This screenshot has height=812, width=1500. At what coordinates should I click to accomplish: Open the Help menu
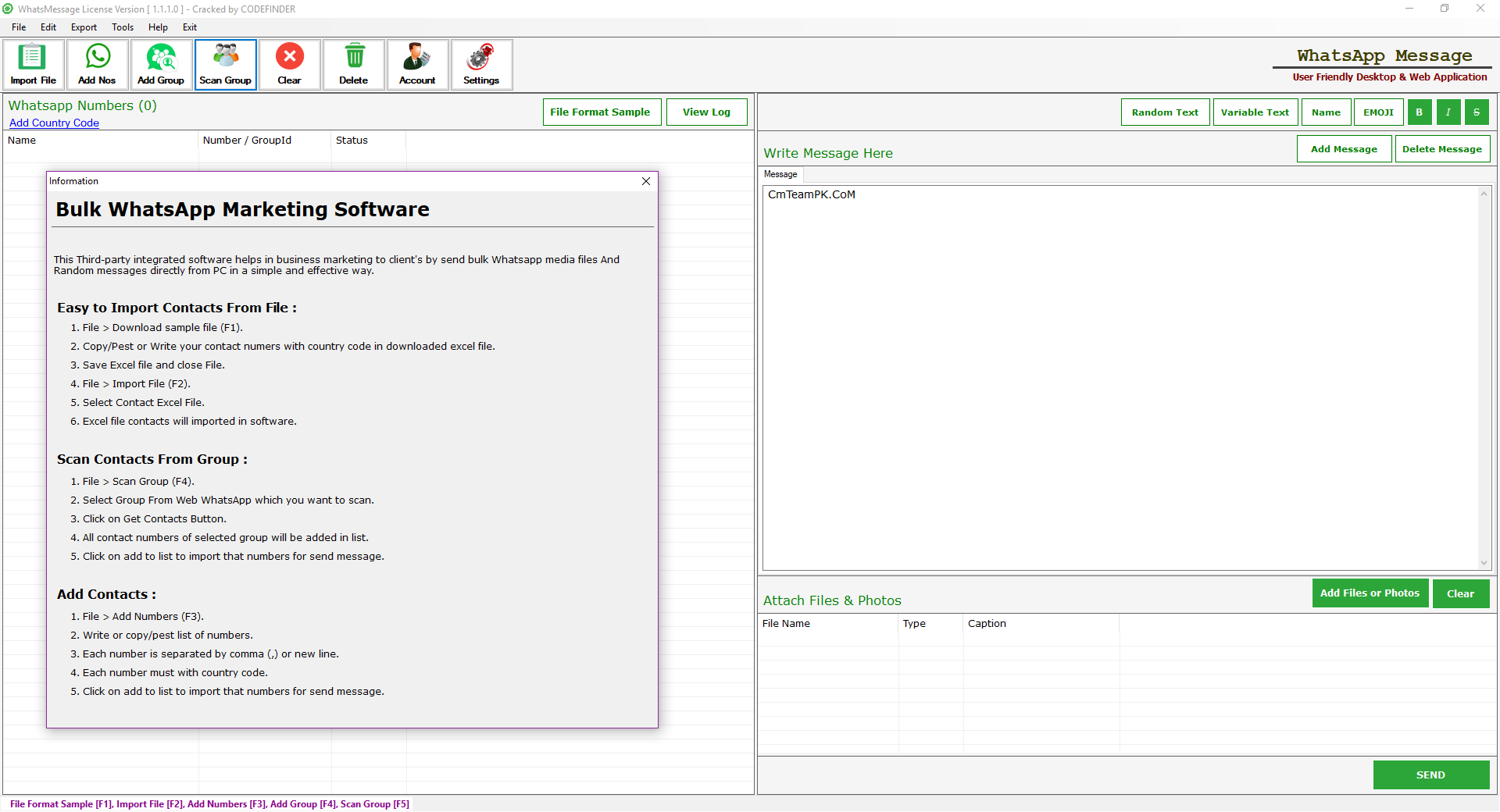tap(158, 27)
